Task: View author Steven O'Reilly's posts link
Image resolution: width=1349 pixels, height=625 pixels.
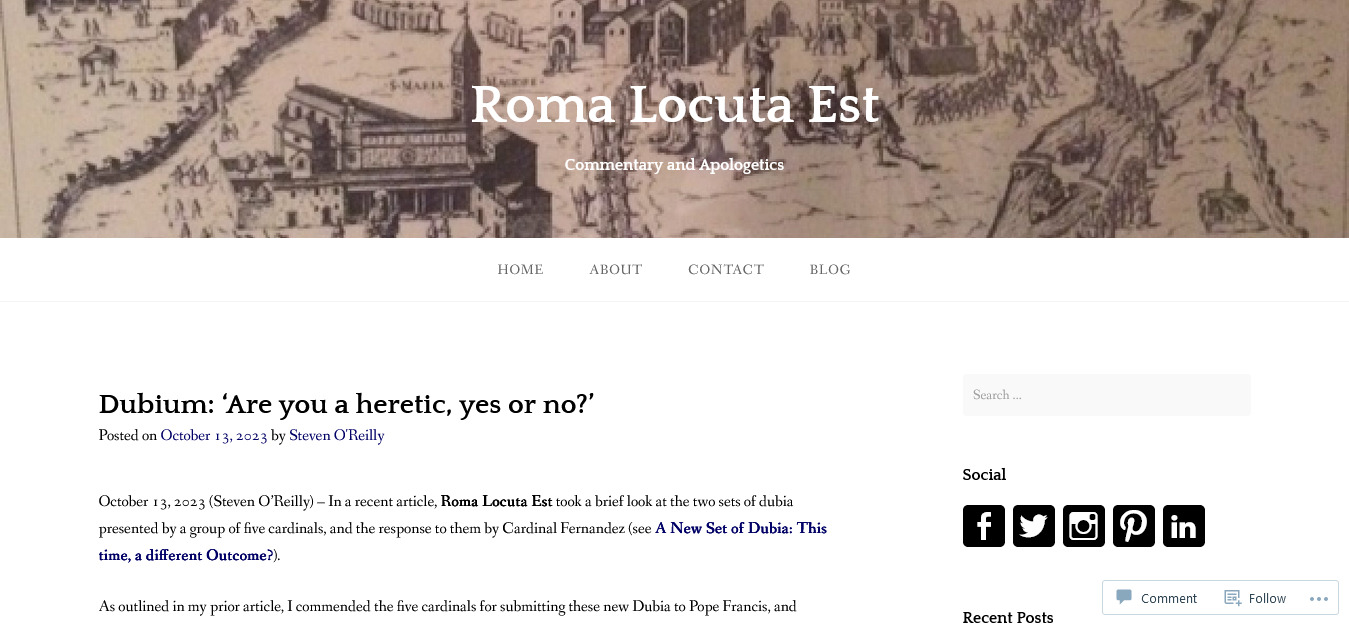Action: 336,436
